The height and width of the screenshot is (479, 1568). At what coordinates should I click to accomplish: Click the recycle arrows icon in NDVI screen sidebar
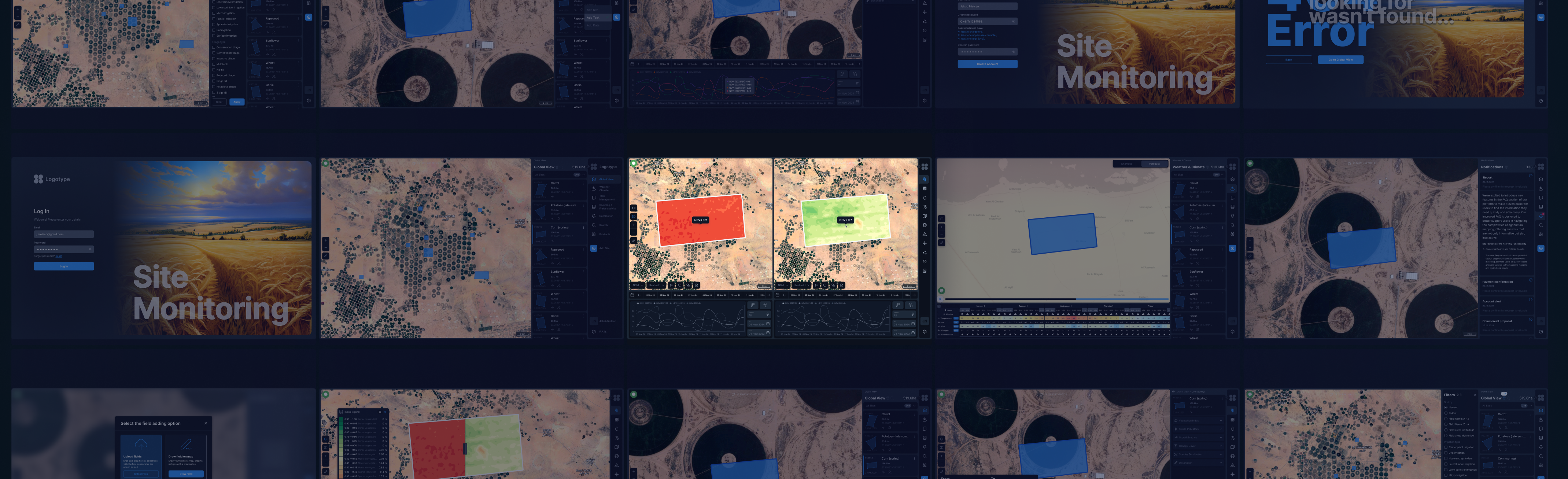925,253
